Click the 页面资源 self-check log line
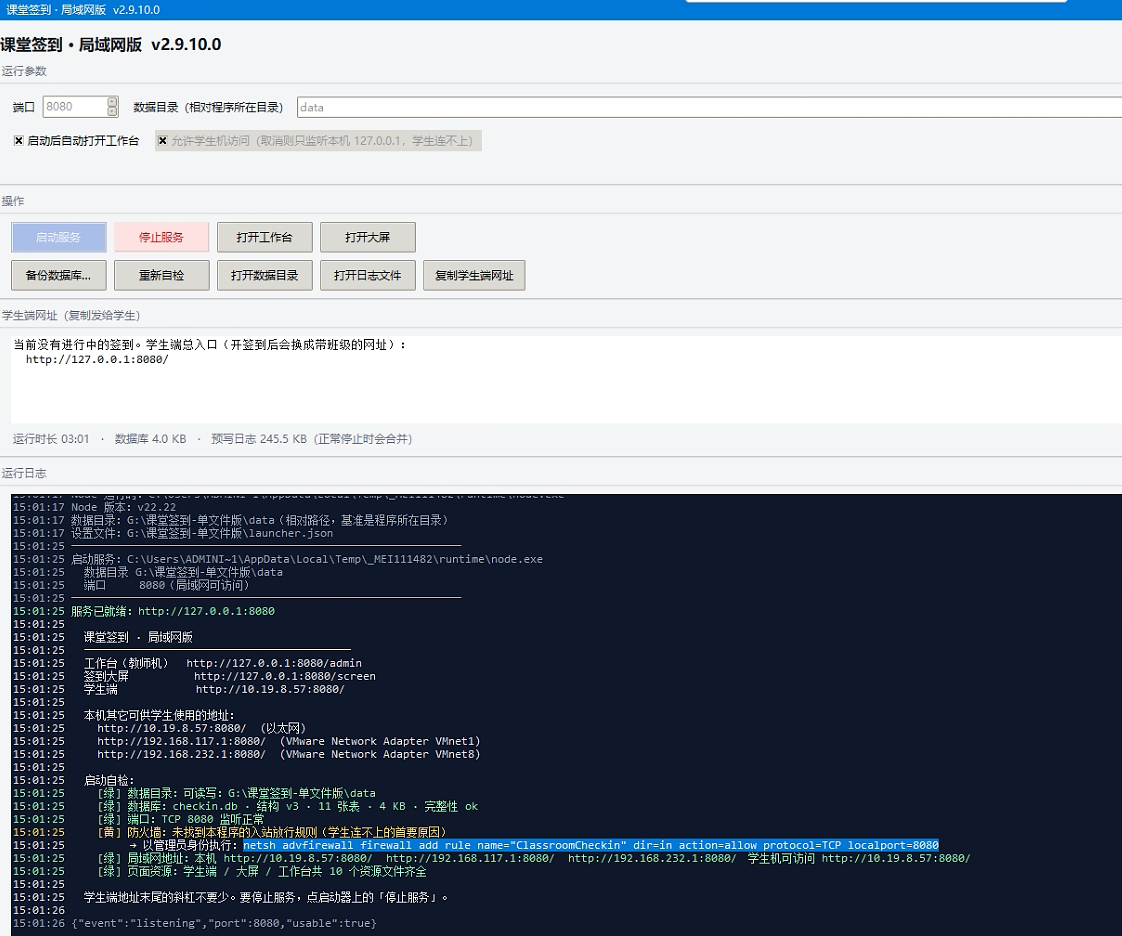Image resolution: width=1122 pixels, height=936 pixels. (x=262, y=872)
